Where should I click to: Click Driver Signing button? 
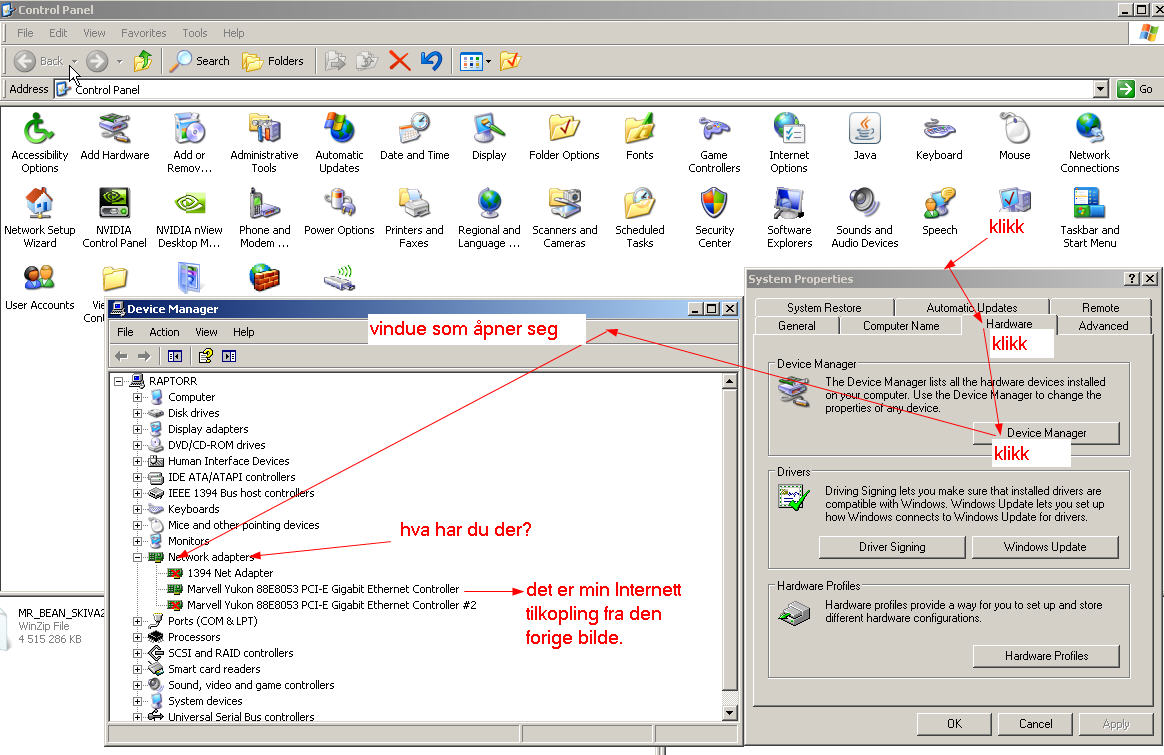coord(892,546)
